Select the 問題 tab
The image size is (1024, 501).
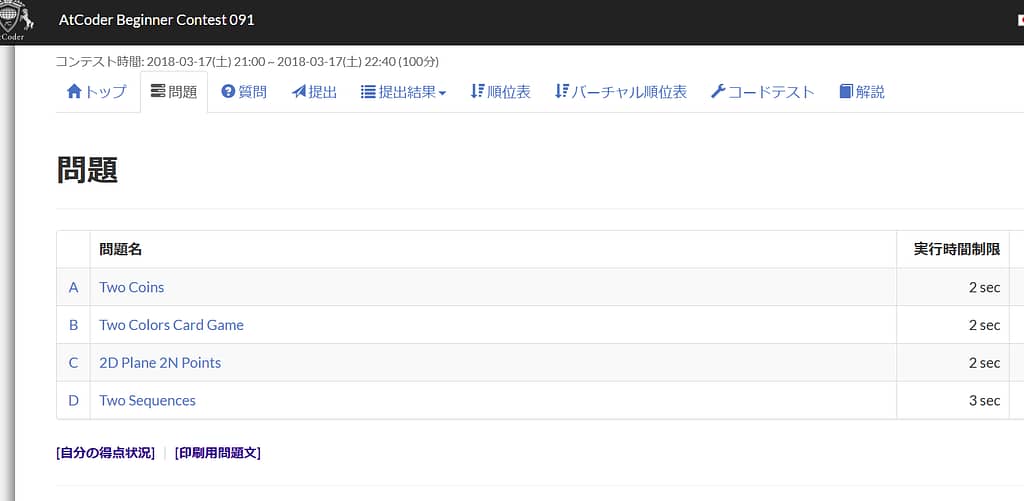(x=174, y=91)
